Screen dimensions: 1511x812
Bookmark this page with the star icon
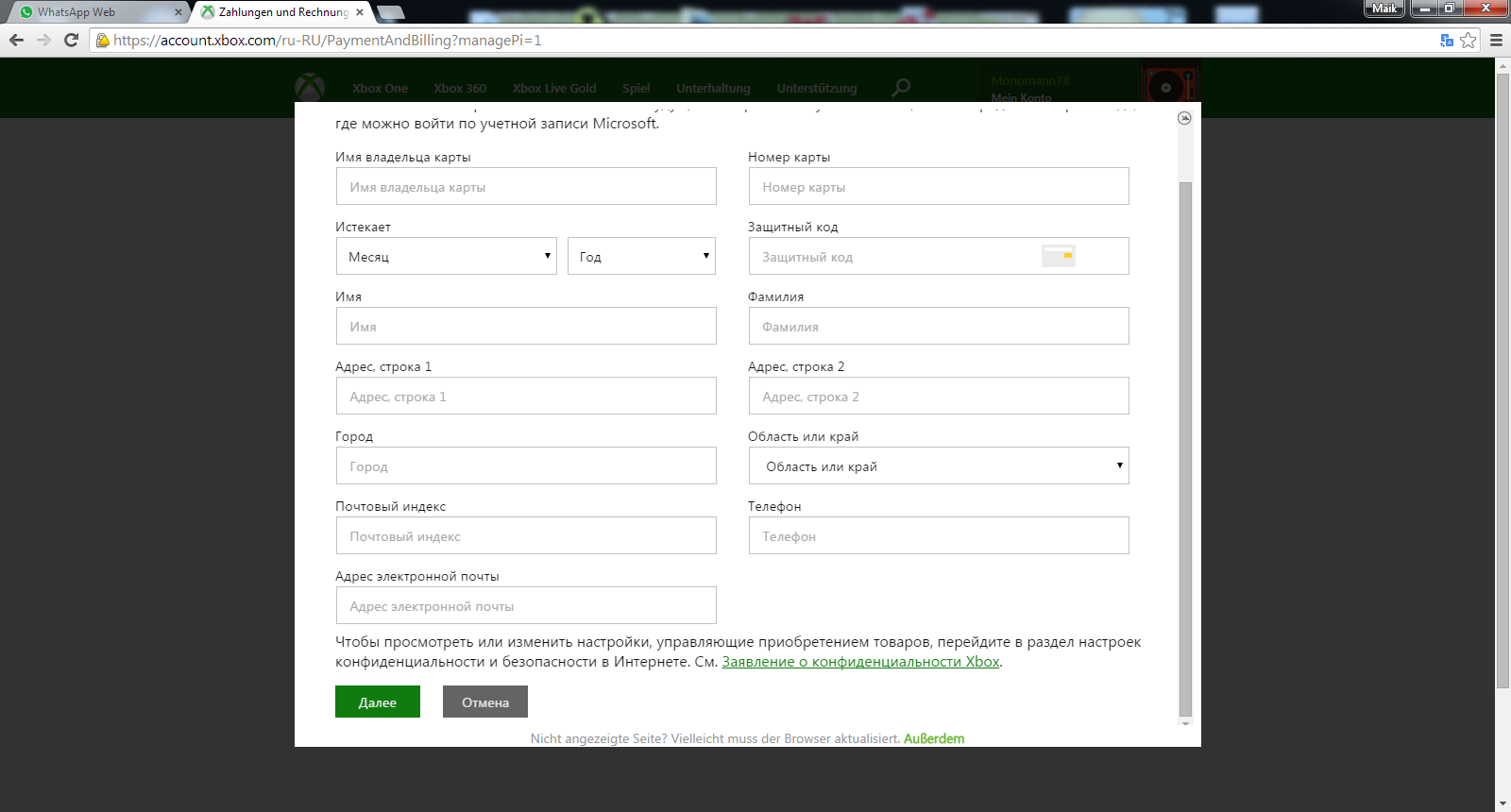pos(1468,40)
